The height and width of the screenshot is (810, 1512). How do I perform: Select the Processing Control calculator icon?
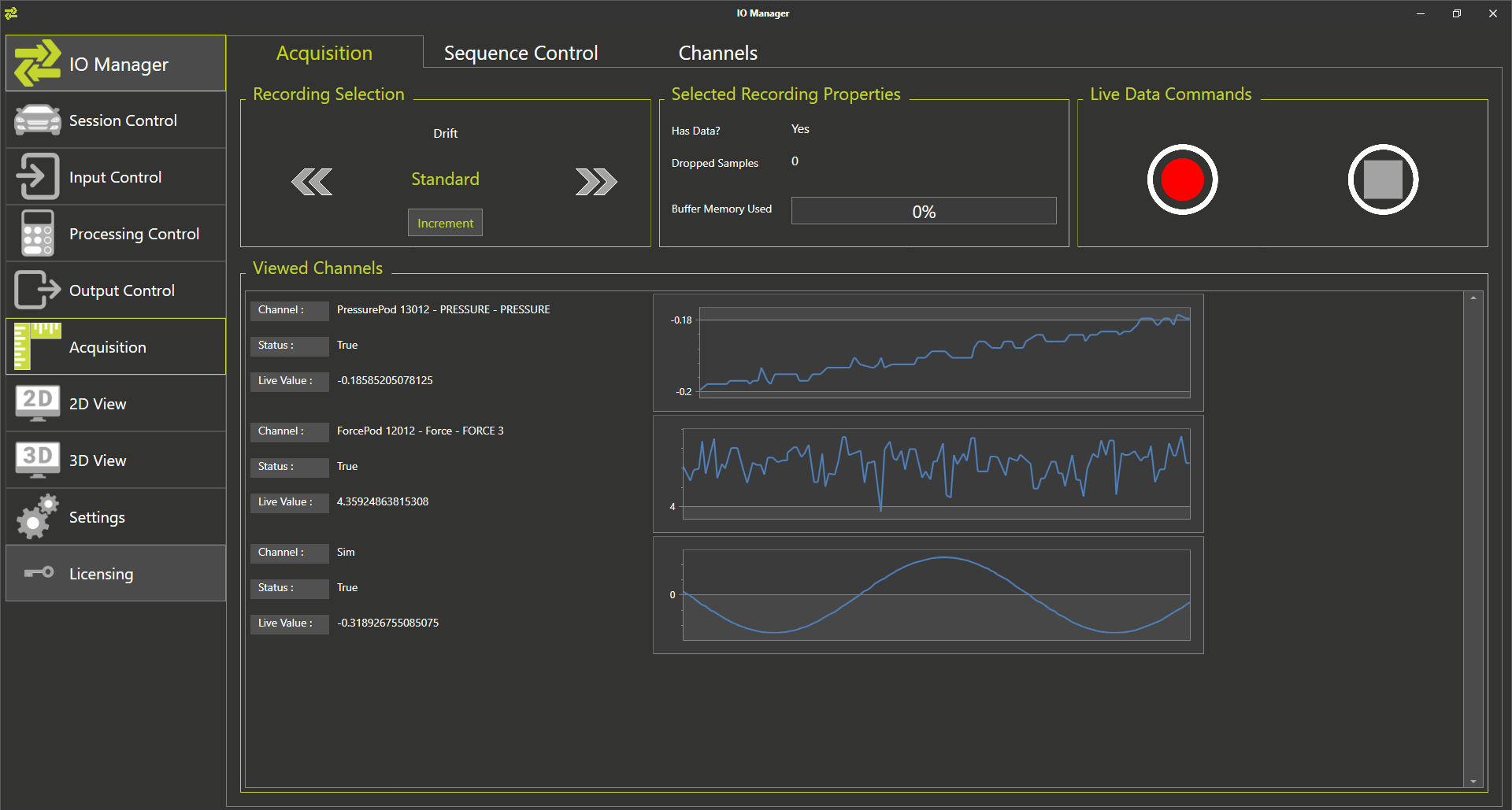pos(37,234)
